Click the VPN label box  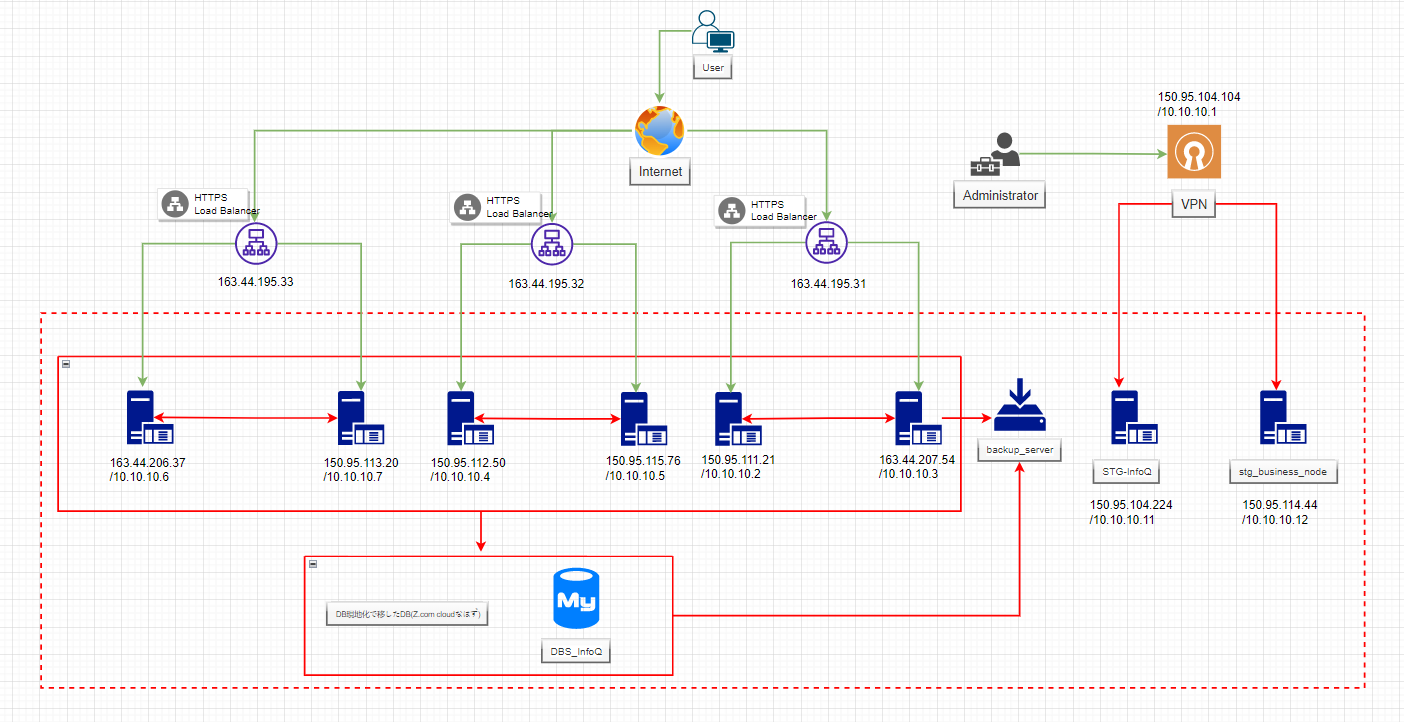tap(1194, 205)
